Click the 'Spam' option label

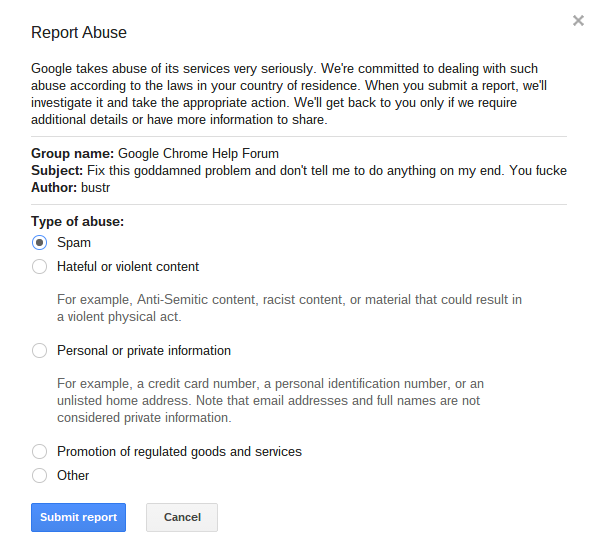coord(74,243)
